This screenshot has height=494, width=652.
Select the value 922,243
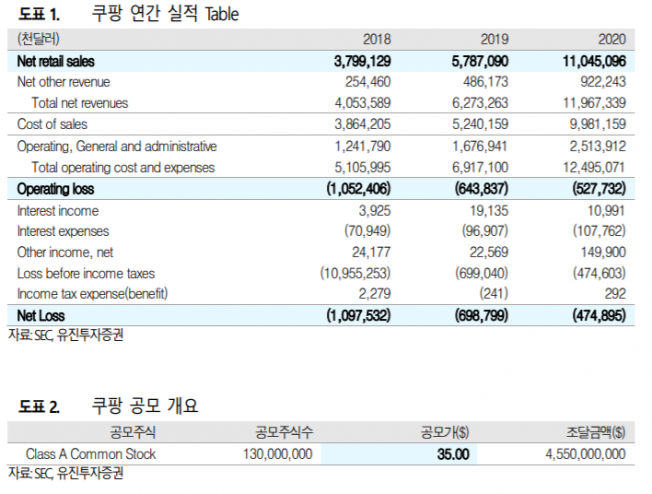click(603, 82)
